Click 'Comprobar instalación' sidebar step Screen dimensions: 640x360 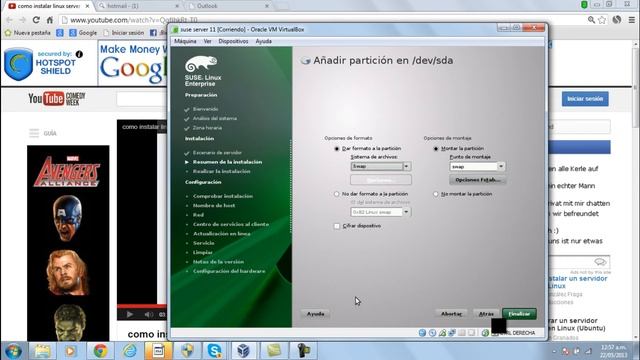pyautogui.click(x=223, y=196)
